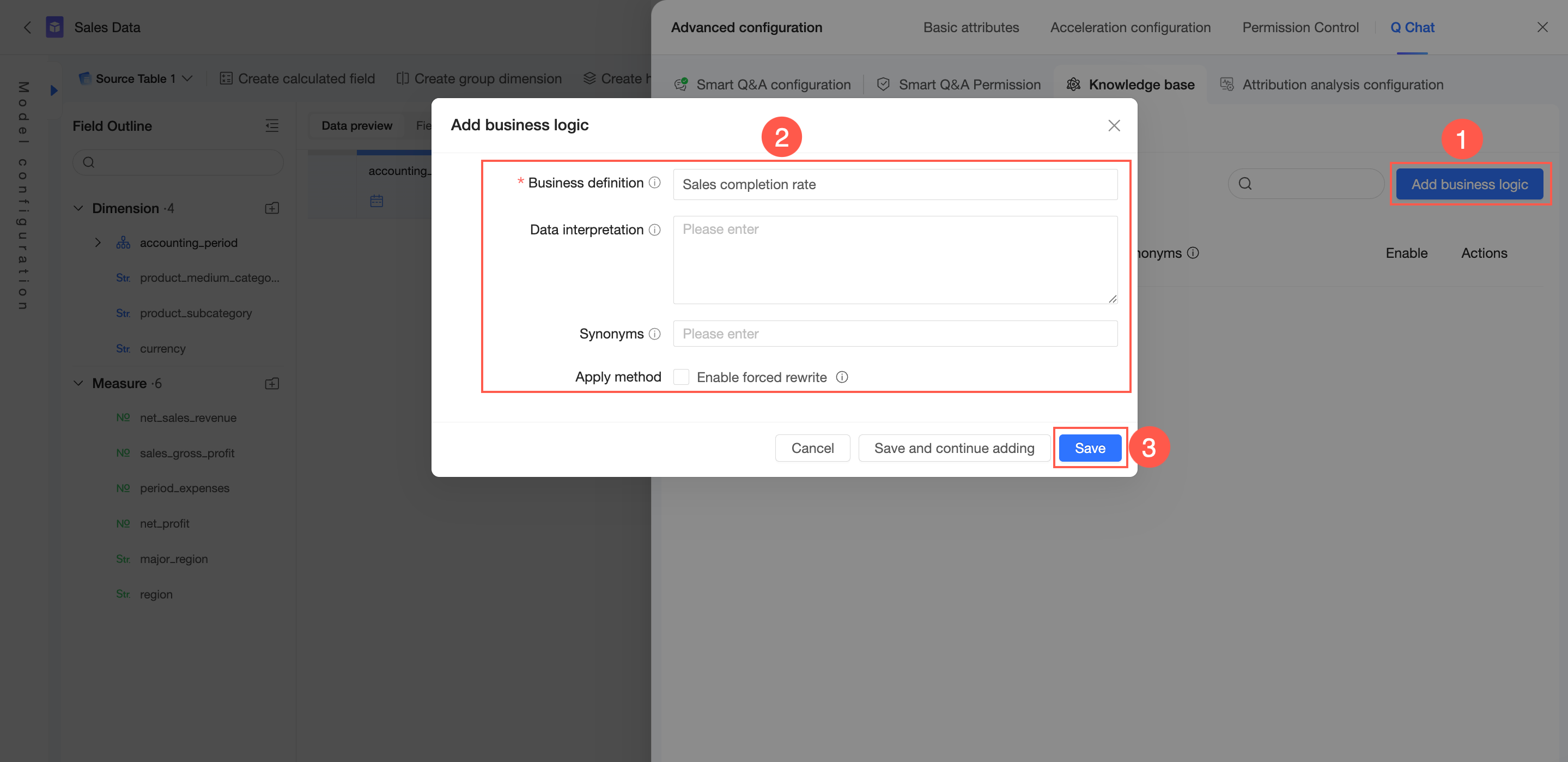Switch to Smart Q&A Permission tab
The width and height of the screenshot is (1568, 762).
tap(959, 84)
